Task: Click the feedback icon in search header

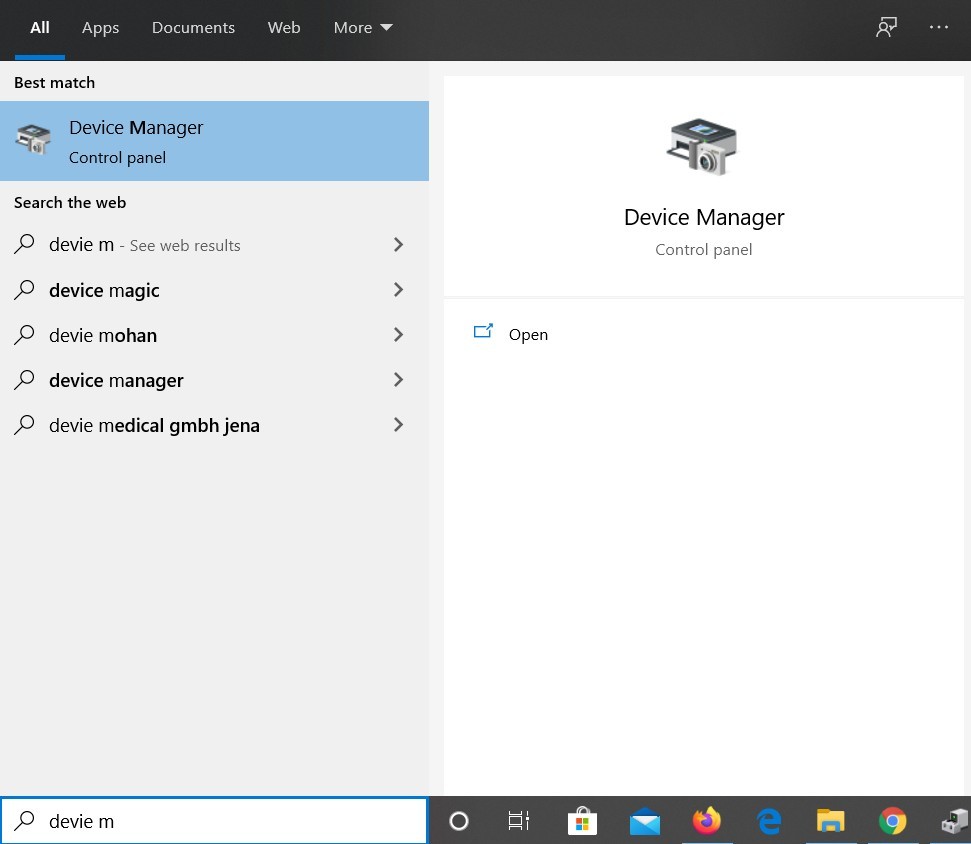Action: coord(886,28)
